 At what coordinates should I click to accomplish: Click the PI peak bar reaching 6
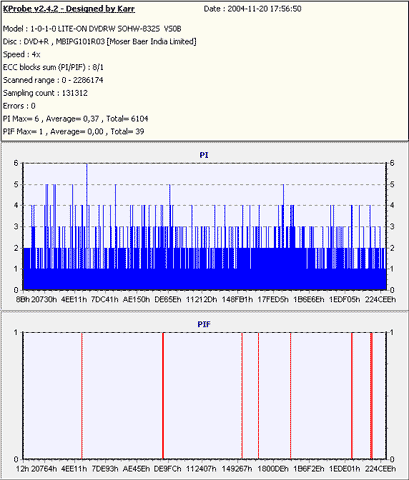pyautogui.click(x=87, y=227)
